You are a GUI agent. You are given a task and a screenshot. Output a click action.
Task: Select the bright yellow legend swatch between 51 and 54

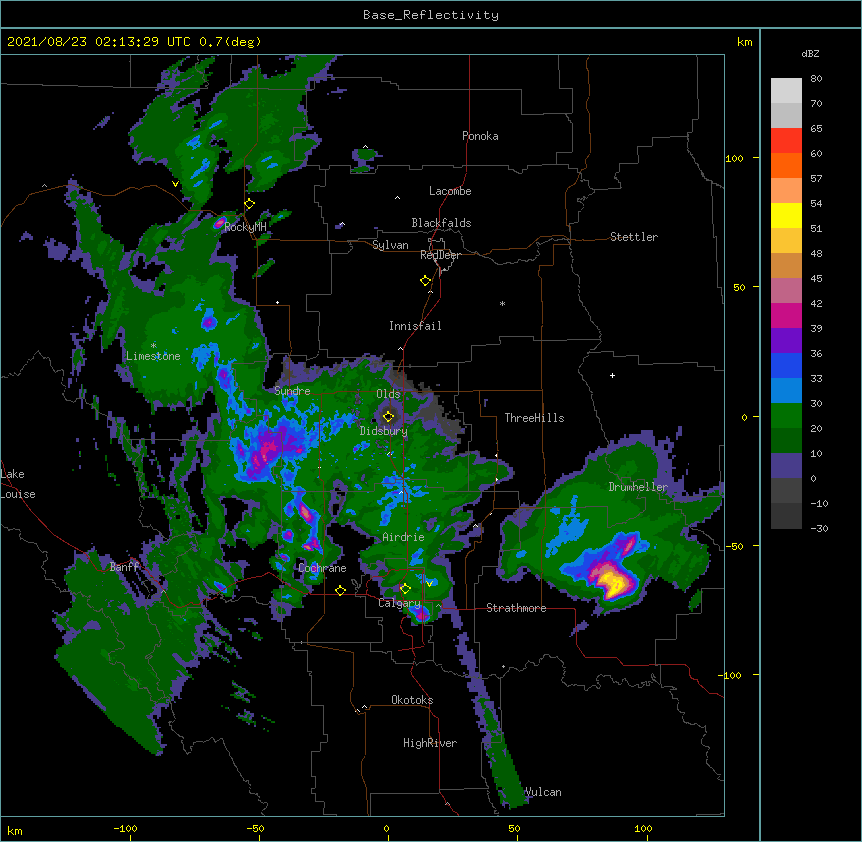[786, 216]
